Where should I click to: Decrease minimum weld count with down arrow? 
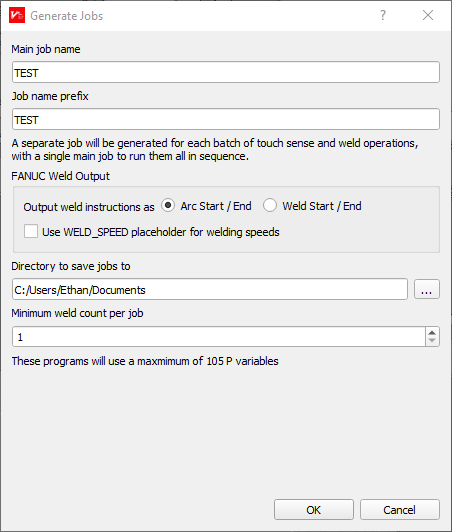click(x=432, y=341)
